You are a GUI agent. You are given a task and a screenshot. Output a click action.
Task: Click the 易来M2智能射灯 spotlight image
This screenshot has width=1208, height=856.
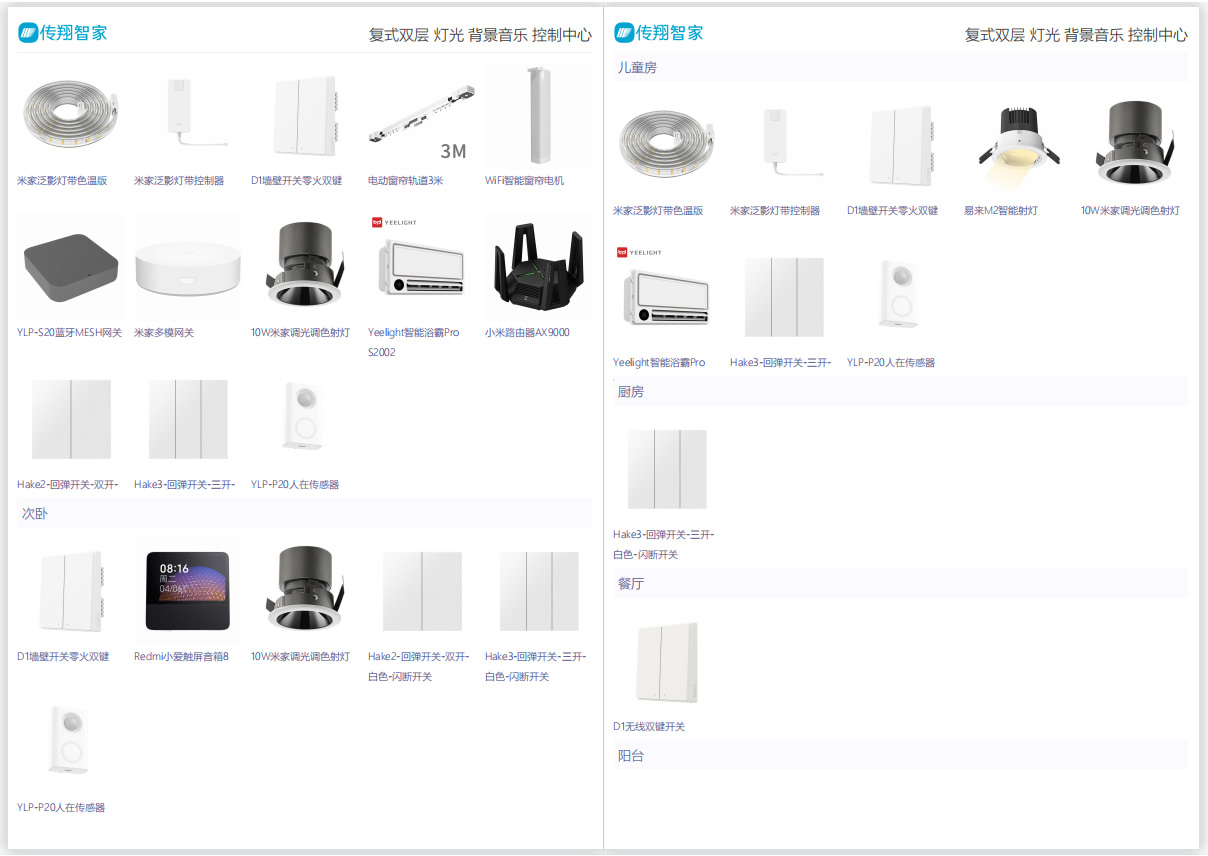pos(1017,146)
